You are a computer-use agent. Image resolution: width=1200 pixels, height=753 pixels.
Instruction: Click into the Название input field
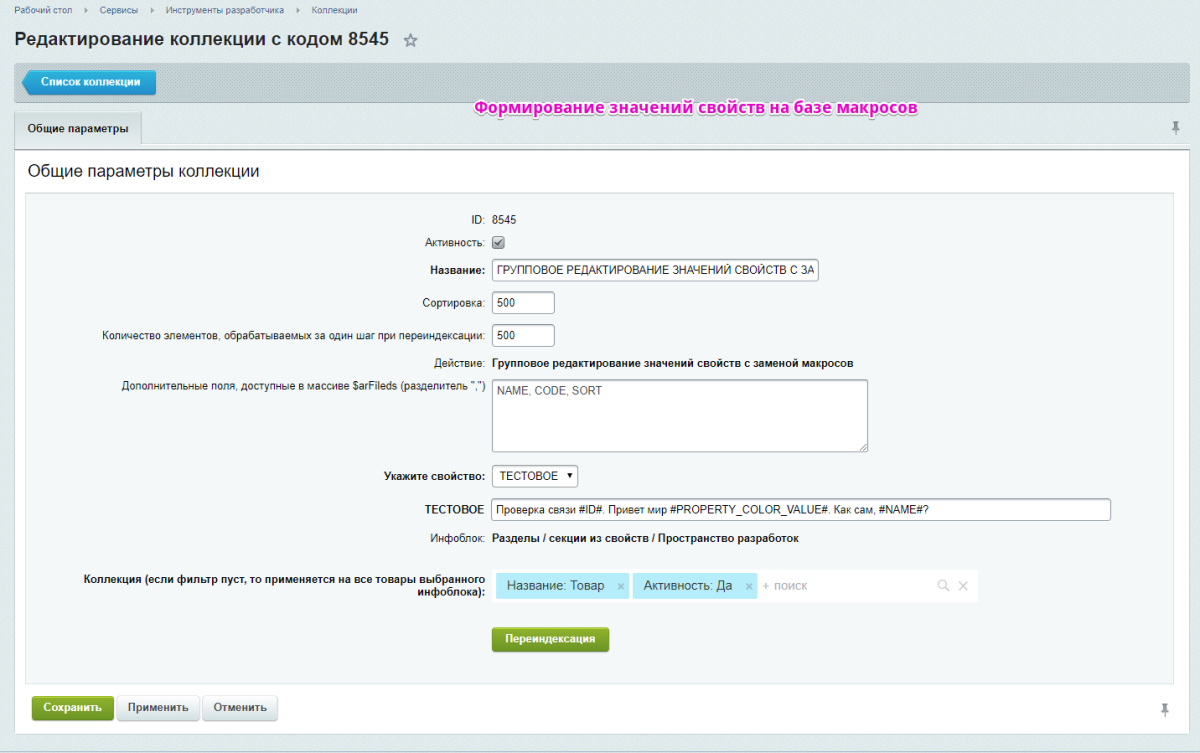655,270
